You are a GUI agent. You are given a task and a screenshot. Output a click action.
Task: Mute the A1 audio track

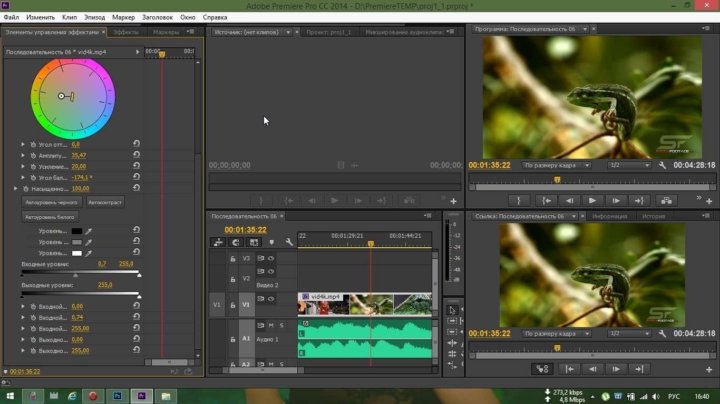[270, 325]
